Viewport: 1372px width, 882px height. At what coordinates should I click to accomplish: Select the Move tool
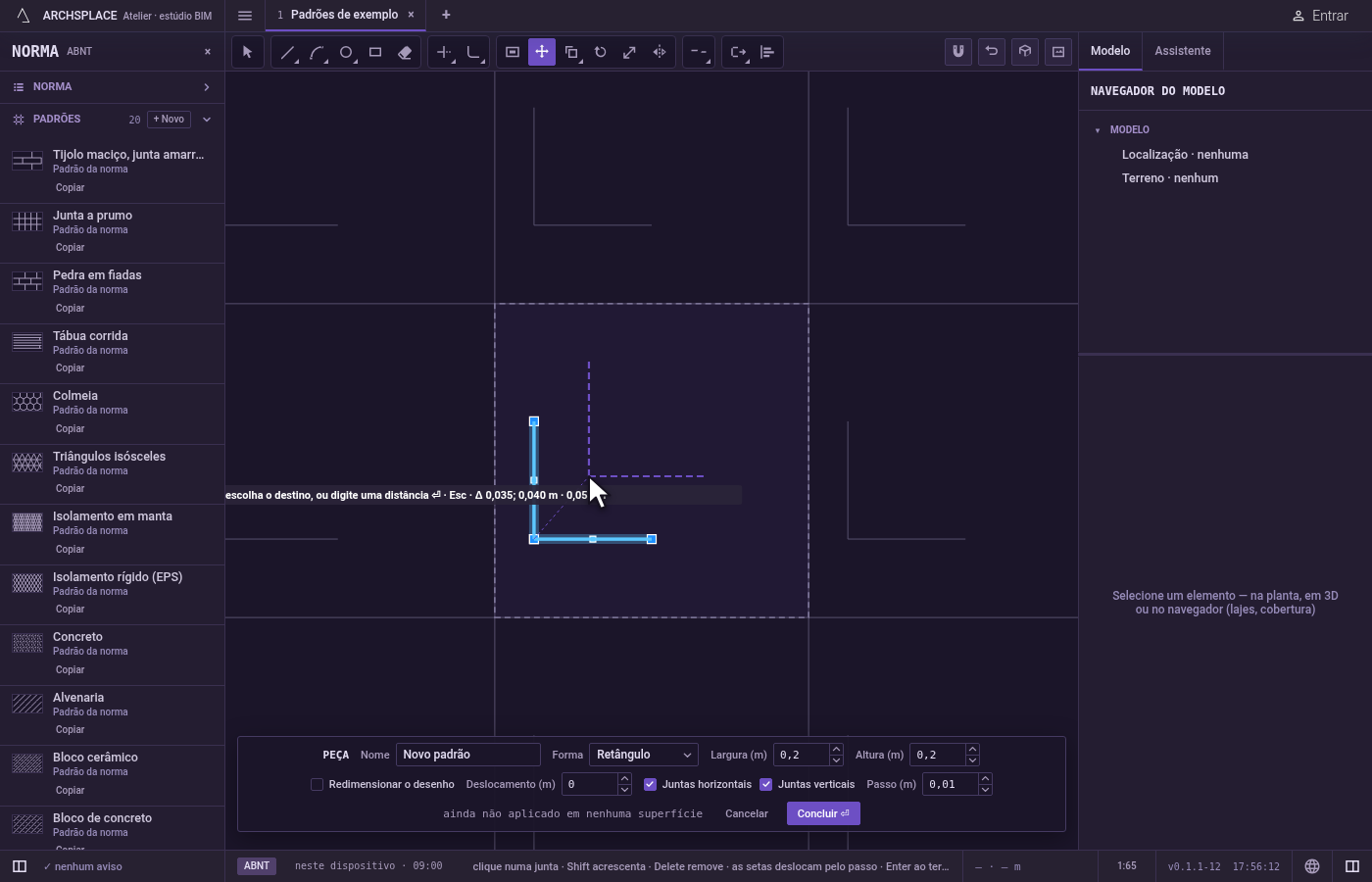coord(542,52)
